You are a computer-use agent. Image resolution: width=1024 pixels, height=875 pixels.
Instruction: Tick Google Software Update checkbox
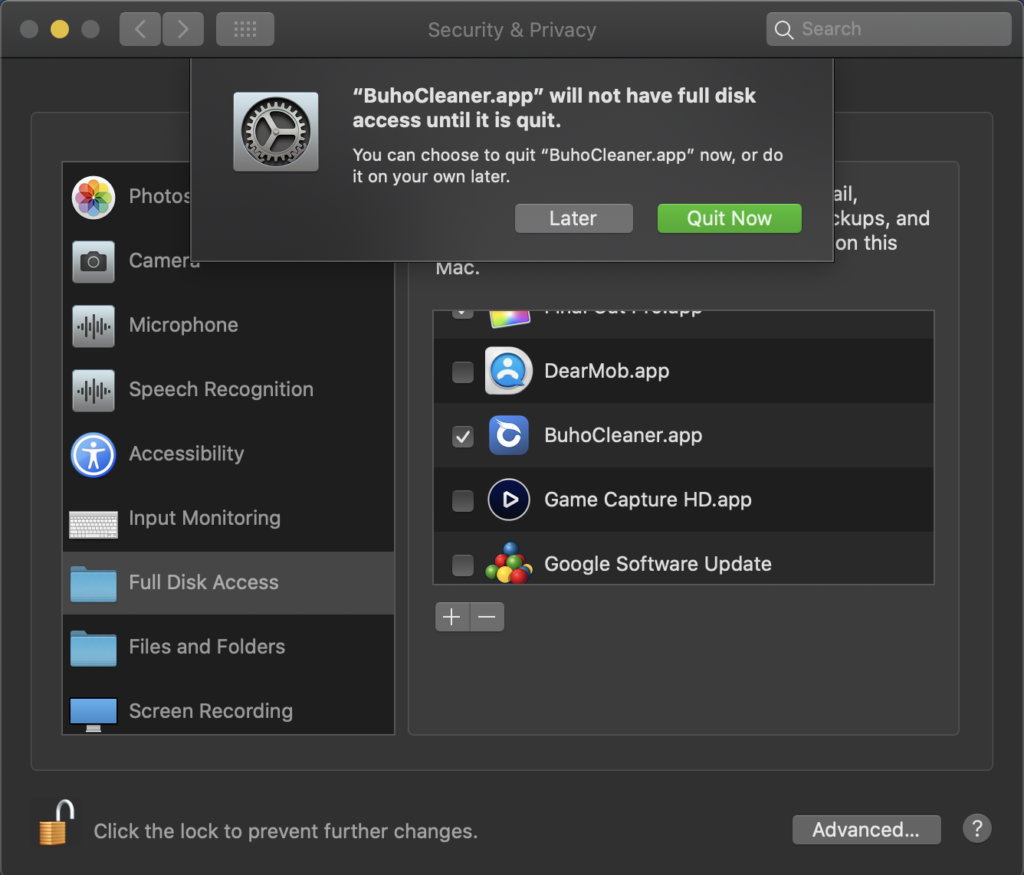[463, 565]
